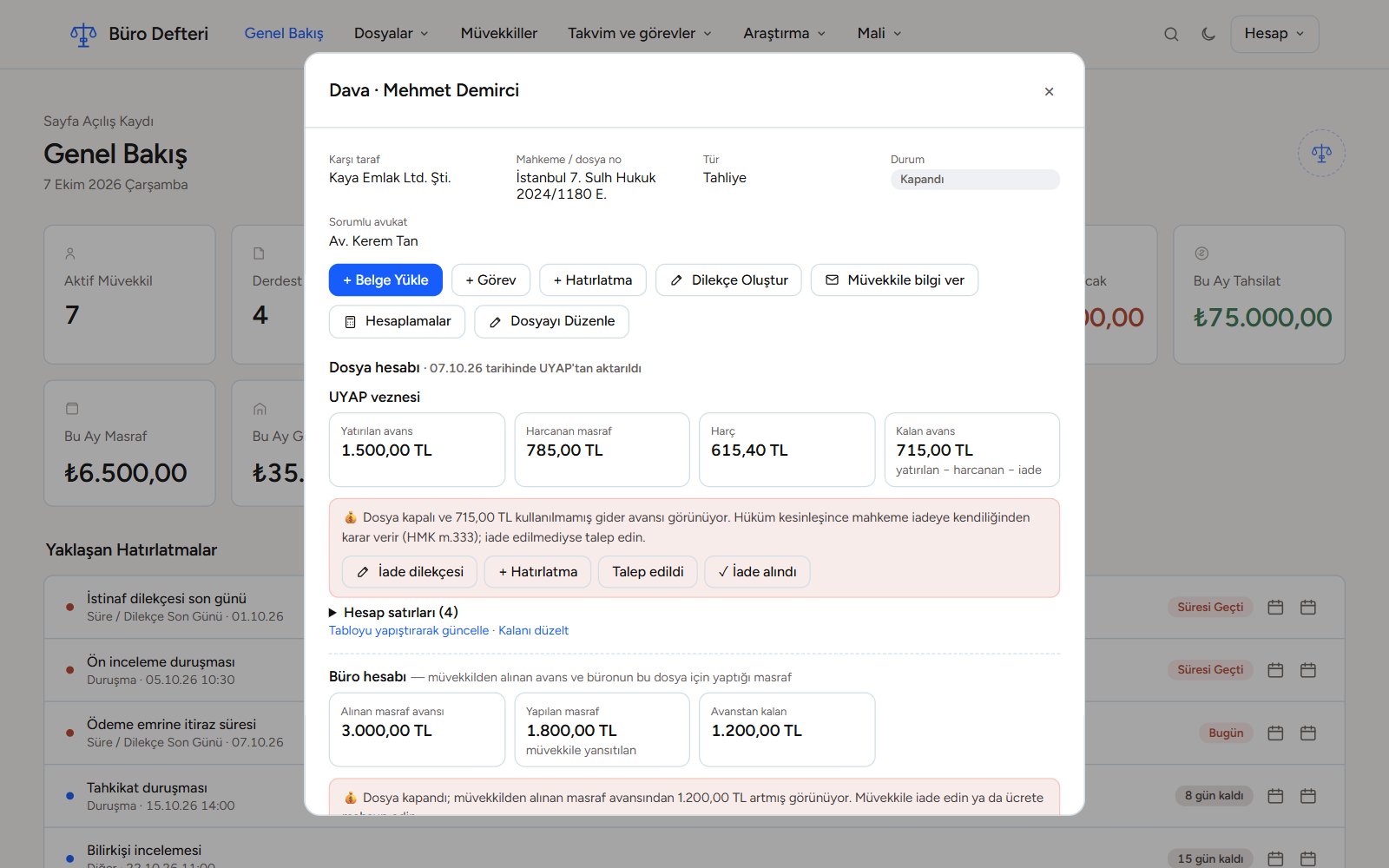Screen dimensions: 1389x868
Task: Click the blue Belge Yükle button
Action: pos(385,279)
